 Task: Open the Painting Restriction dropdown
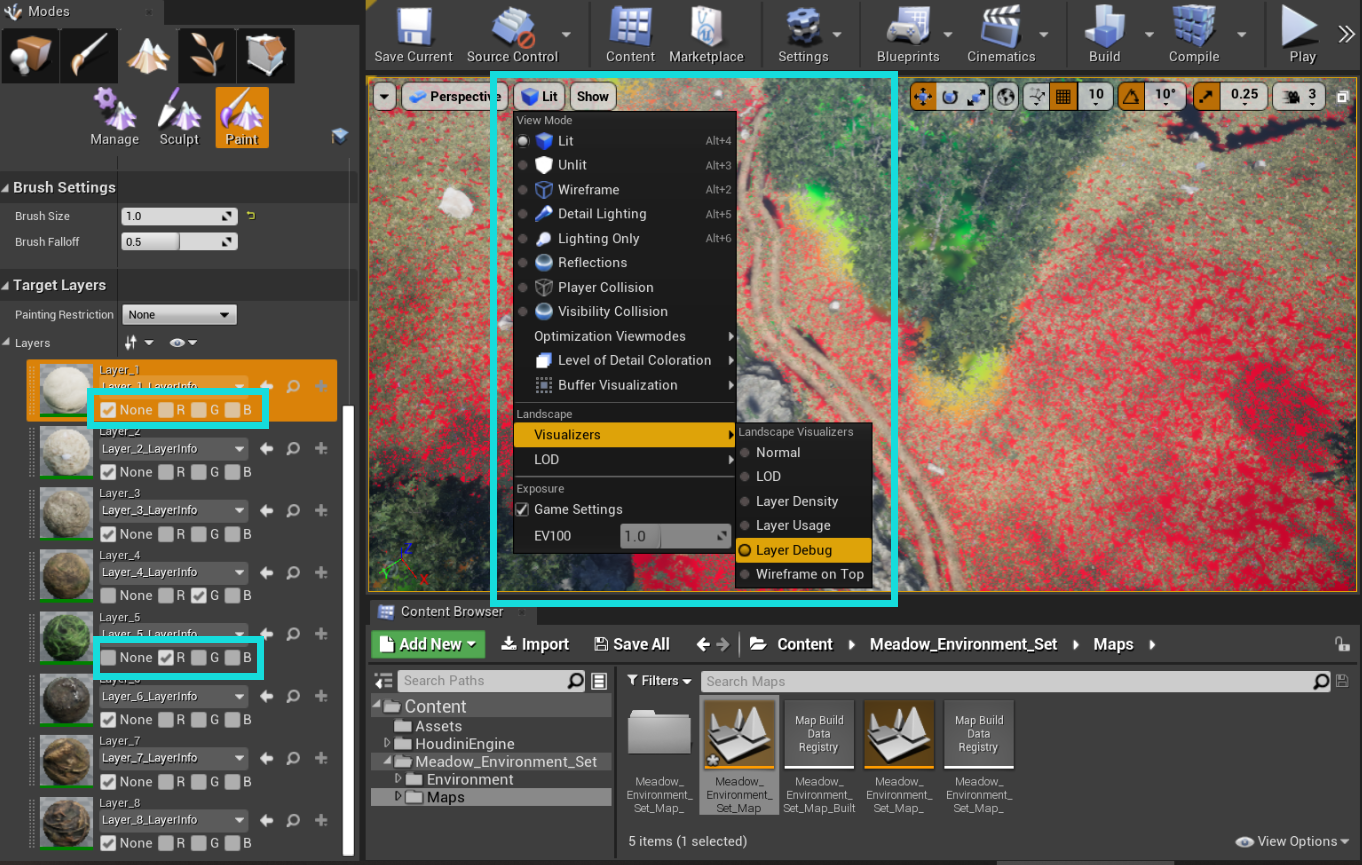179,314
